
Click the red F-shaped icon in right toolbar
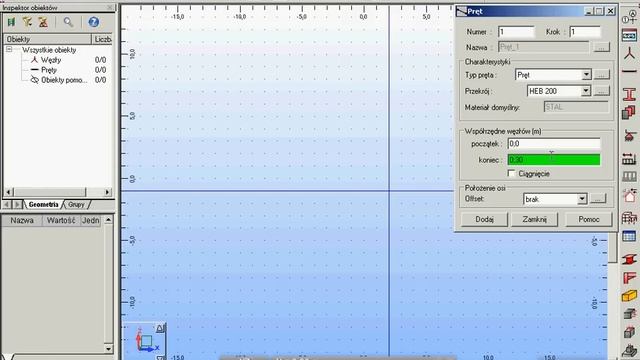pos(629,278)
